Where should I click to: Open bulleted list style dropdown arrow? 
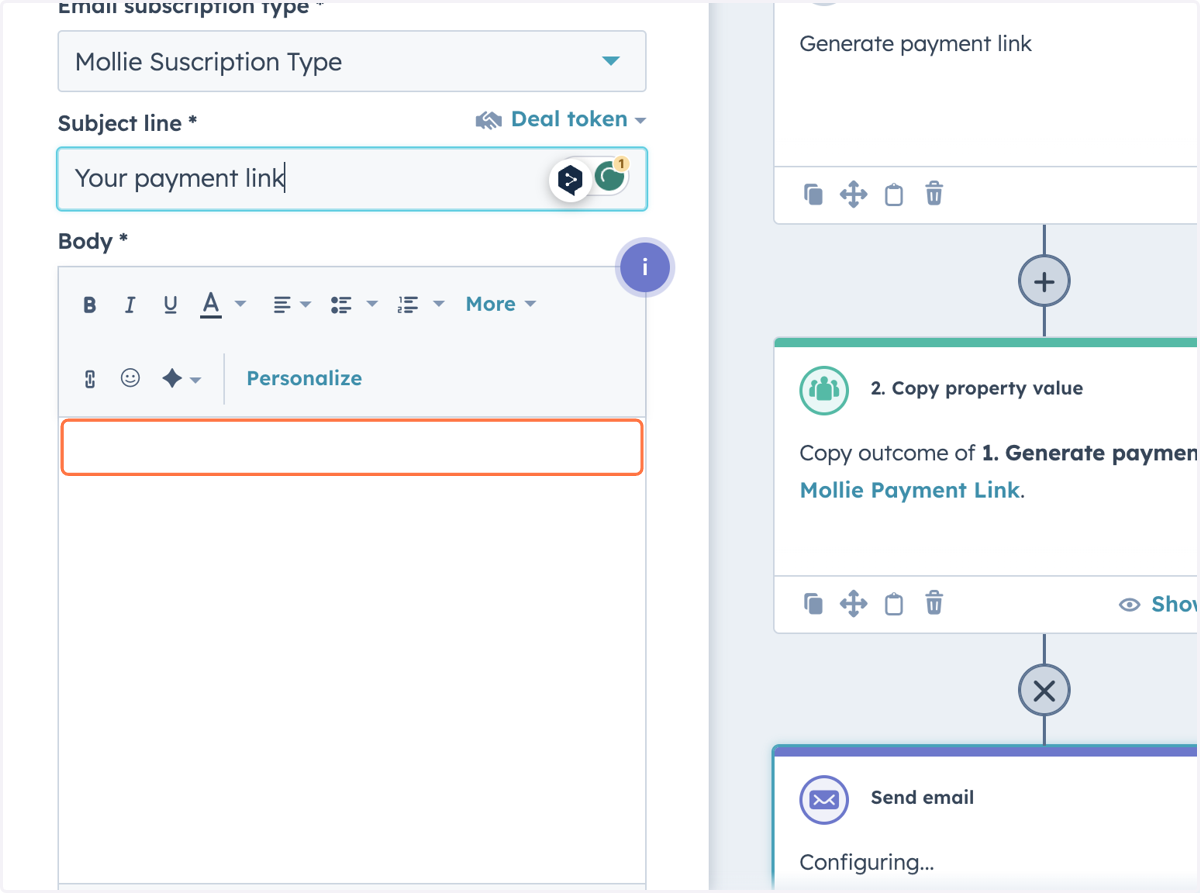coord(372,304)
